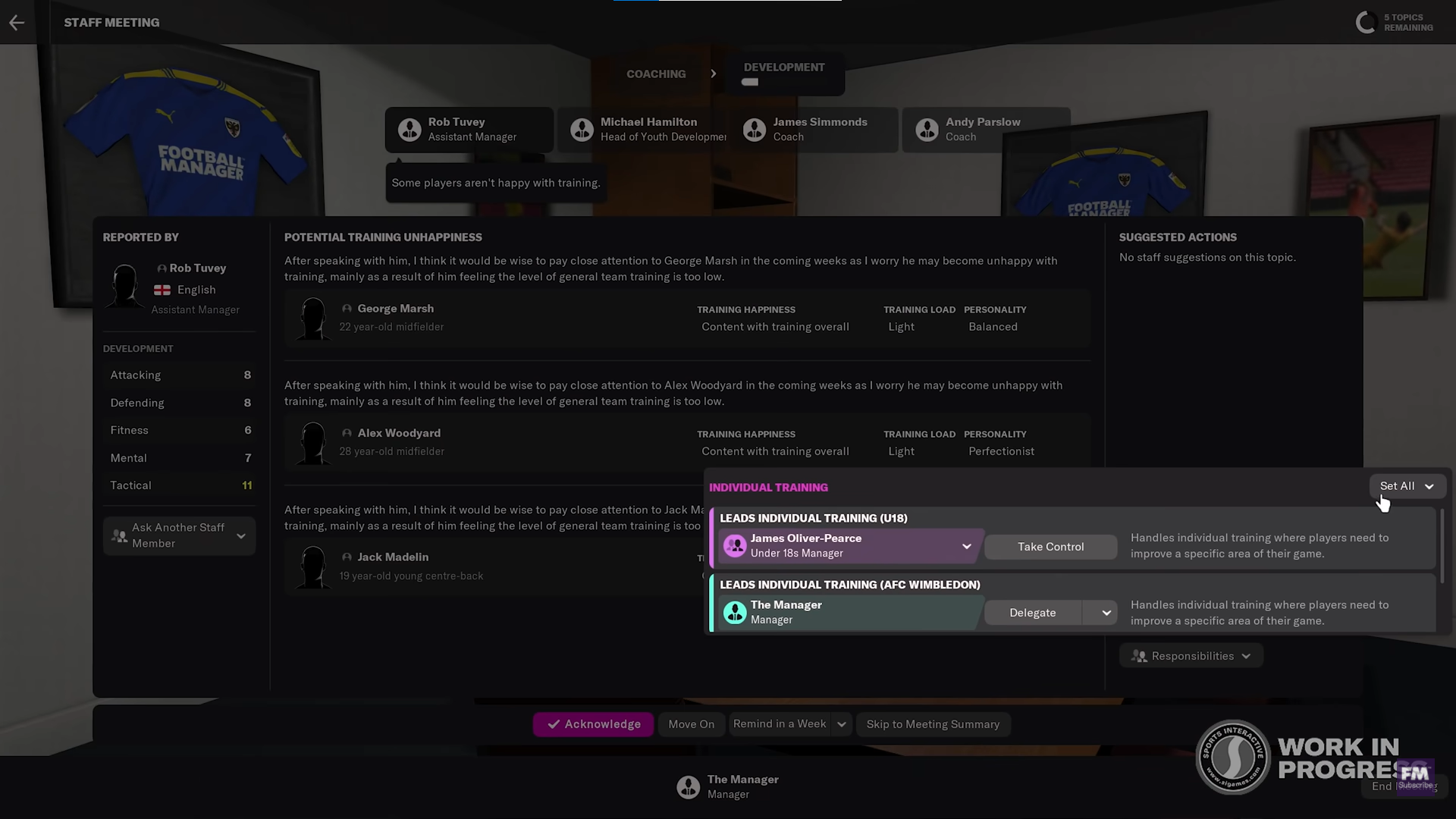The height and width of the screenshot is (819, 1456).
Task: Expand James Oliver-Pearce staff selector
Action: pyautogui.click(x=966, y=547)
